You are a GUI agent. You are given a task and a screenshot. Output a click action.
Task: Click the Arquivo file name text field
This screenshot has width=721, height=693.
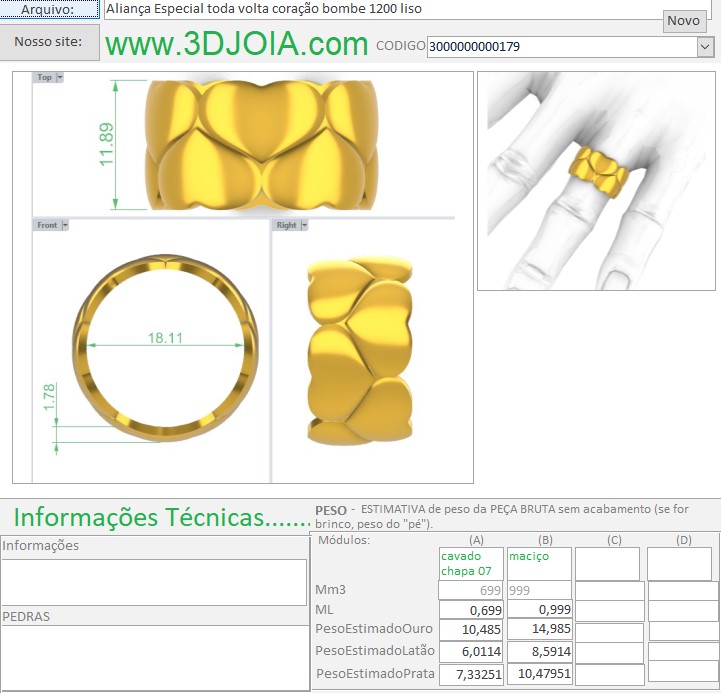point(380,9)
